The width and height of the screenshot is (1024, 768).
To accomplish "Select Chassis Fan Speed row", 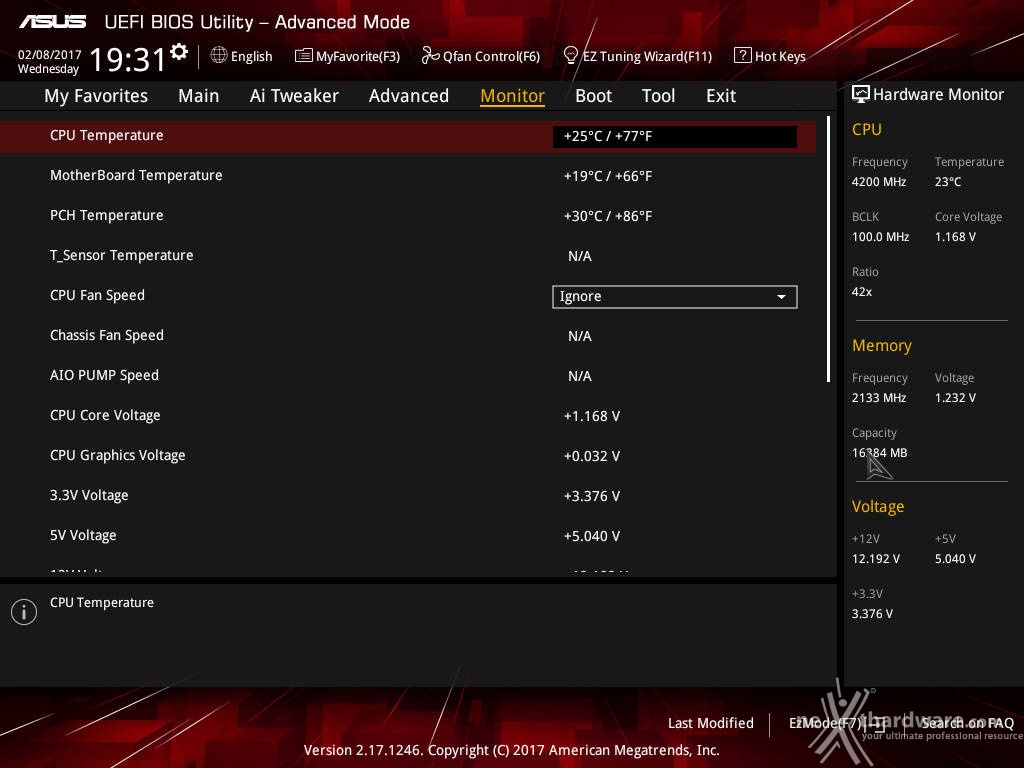I will (408, 336).
